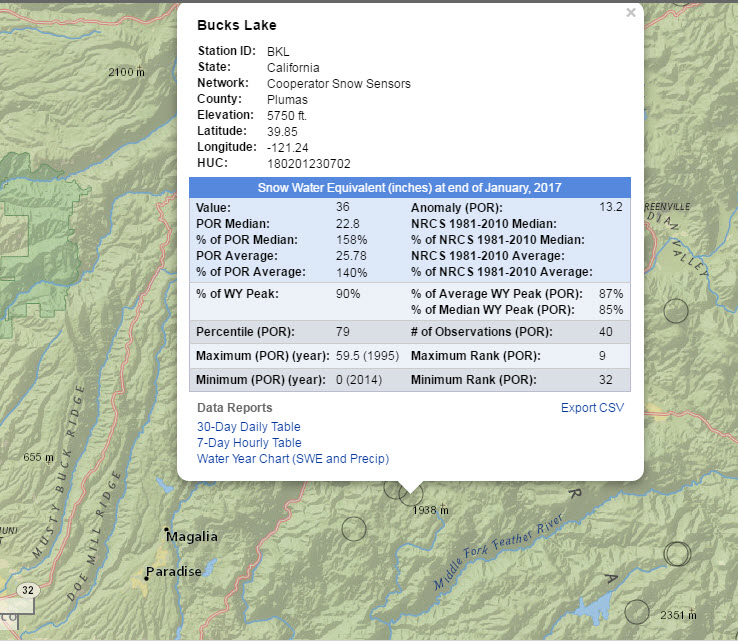The image size is (738, 641).
Task: Click the Magalia town dot marker
Action: (x=167, y=529)
